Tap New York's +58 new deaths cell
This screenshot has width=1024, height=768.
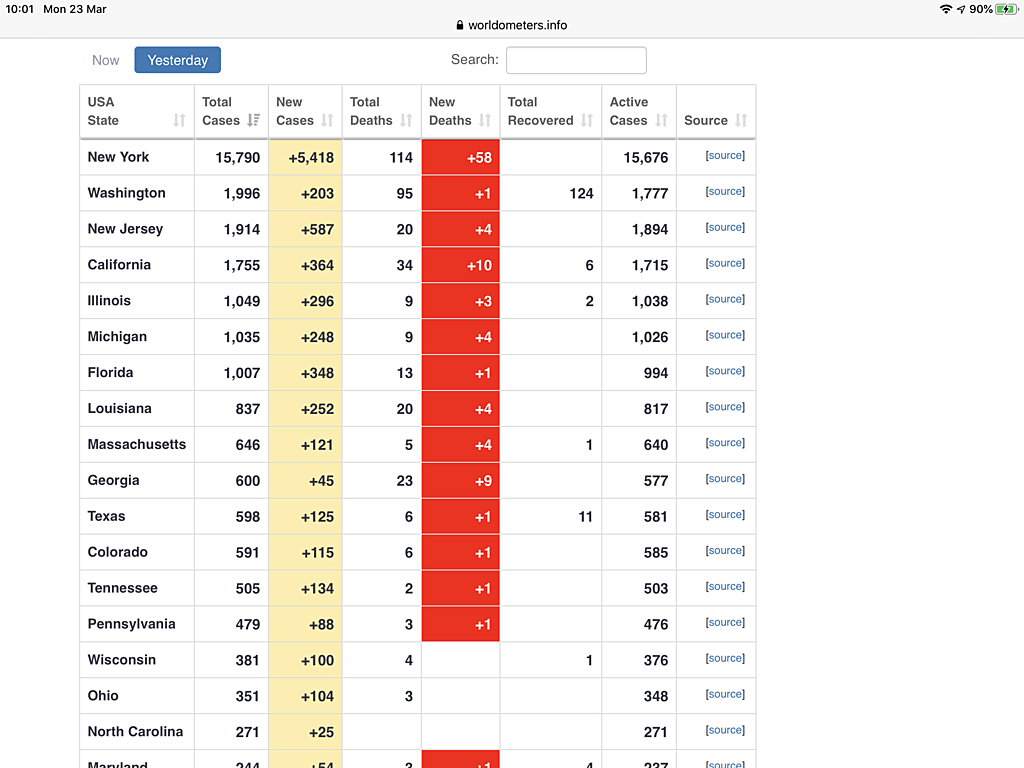click(460, 157)
